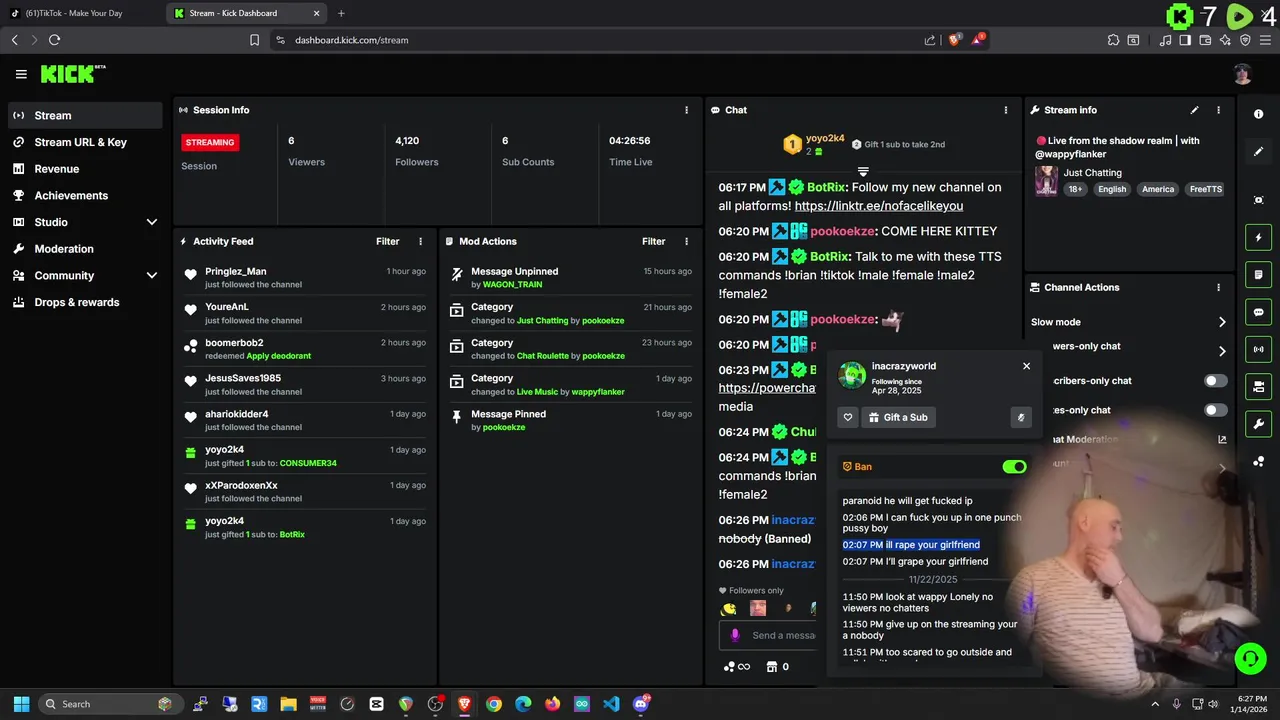Click the info icon in the right sidebar
1280x720 pixels.
(x=1259, y=115)
